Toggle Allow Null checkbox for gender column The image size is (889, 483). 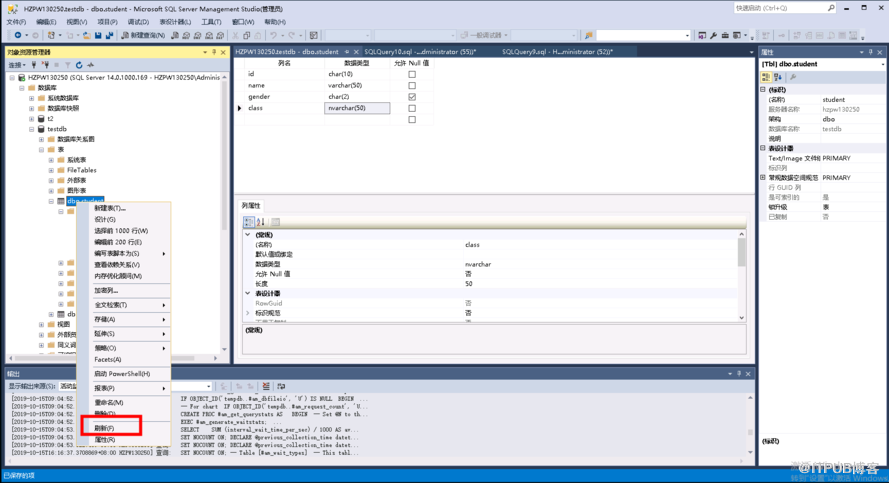(x=411, y=97)
